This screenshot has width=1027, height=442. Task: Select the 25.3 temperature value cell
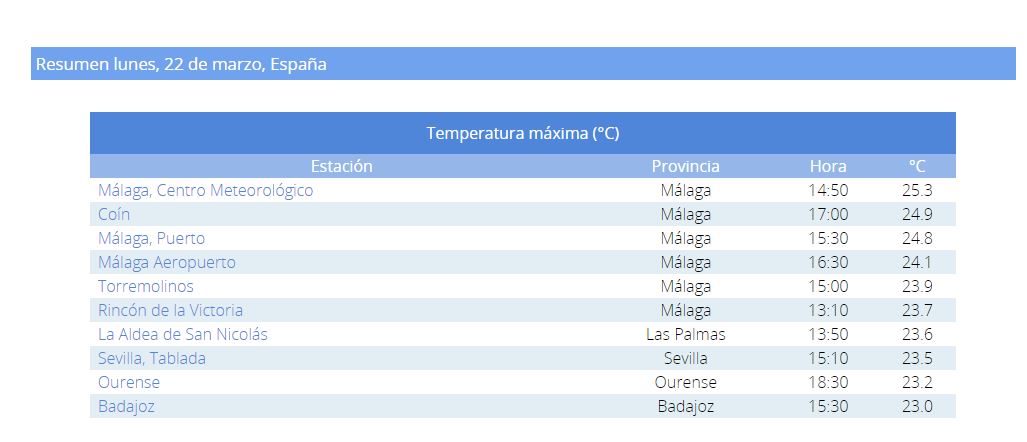coord(917,191)
